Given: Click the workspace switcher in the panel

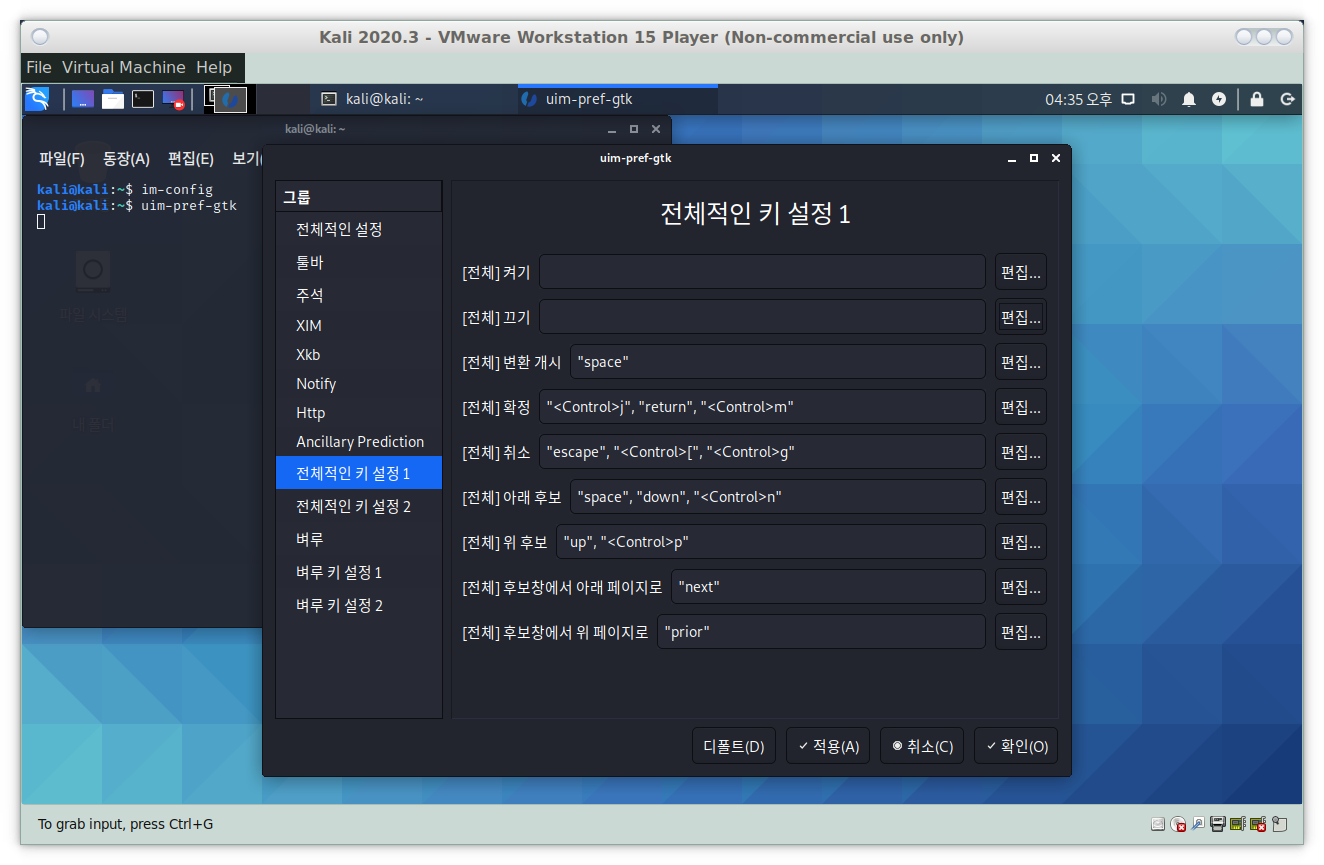Looking at the screenshot, I should pyautogui.click(x=230, y=99).
